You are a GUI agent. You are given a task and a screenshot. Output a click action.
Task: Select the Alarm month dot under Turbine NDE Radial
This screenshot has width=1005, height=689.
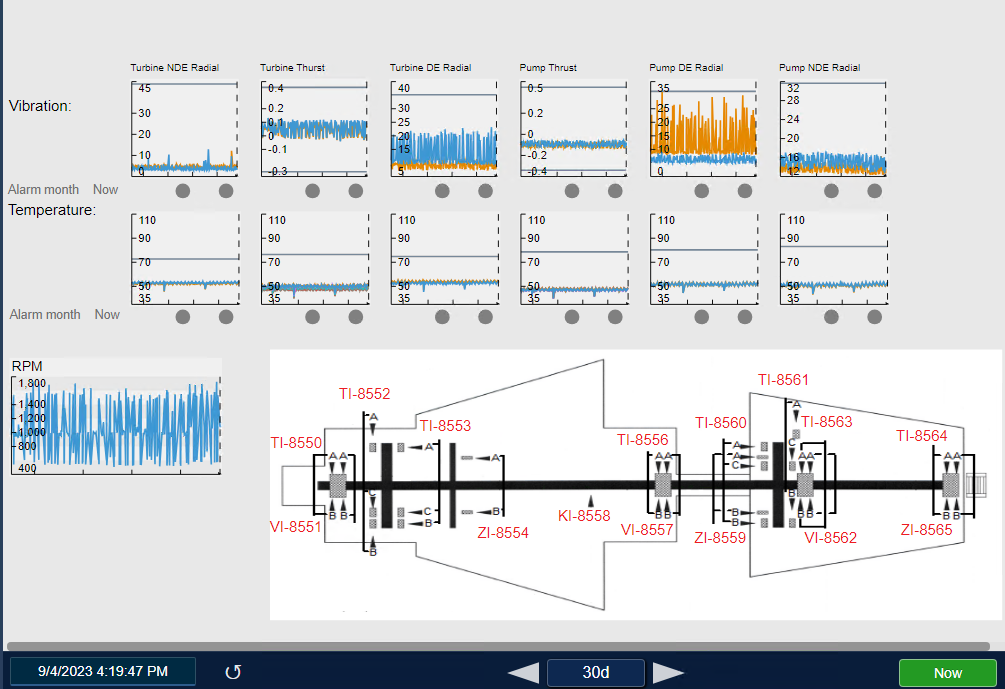[x=183, y=190]
